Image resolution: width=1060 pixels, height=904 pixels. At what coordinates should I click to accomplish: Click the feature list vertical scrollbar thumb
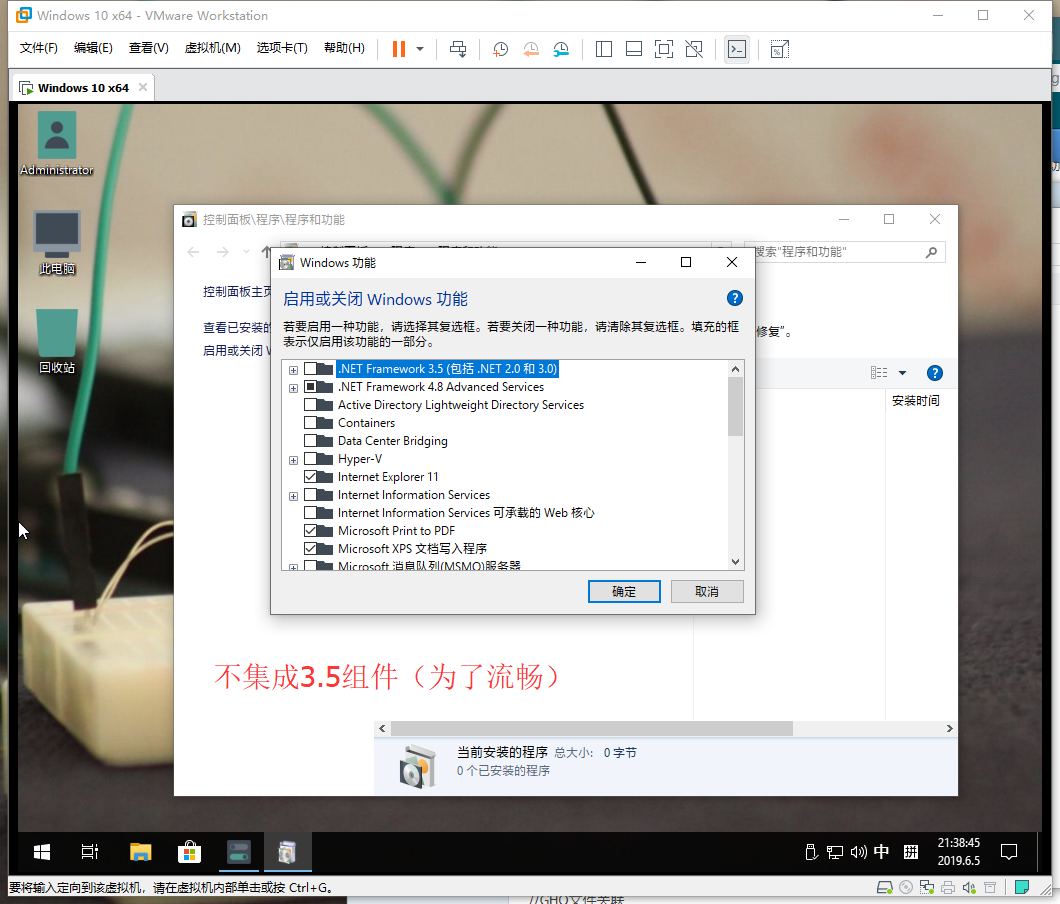point(736,406)
